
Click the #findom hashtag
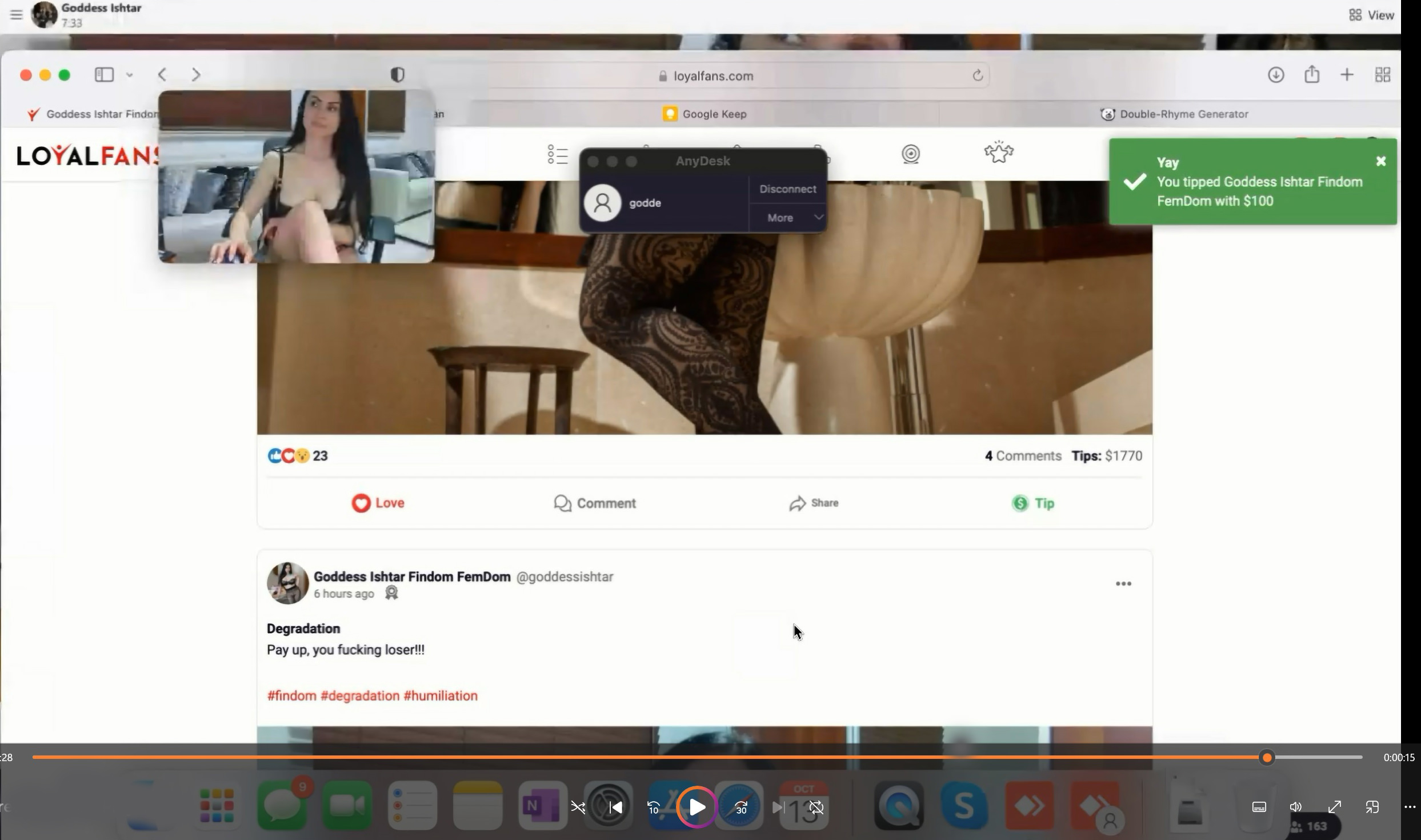[291, 695]
